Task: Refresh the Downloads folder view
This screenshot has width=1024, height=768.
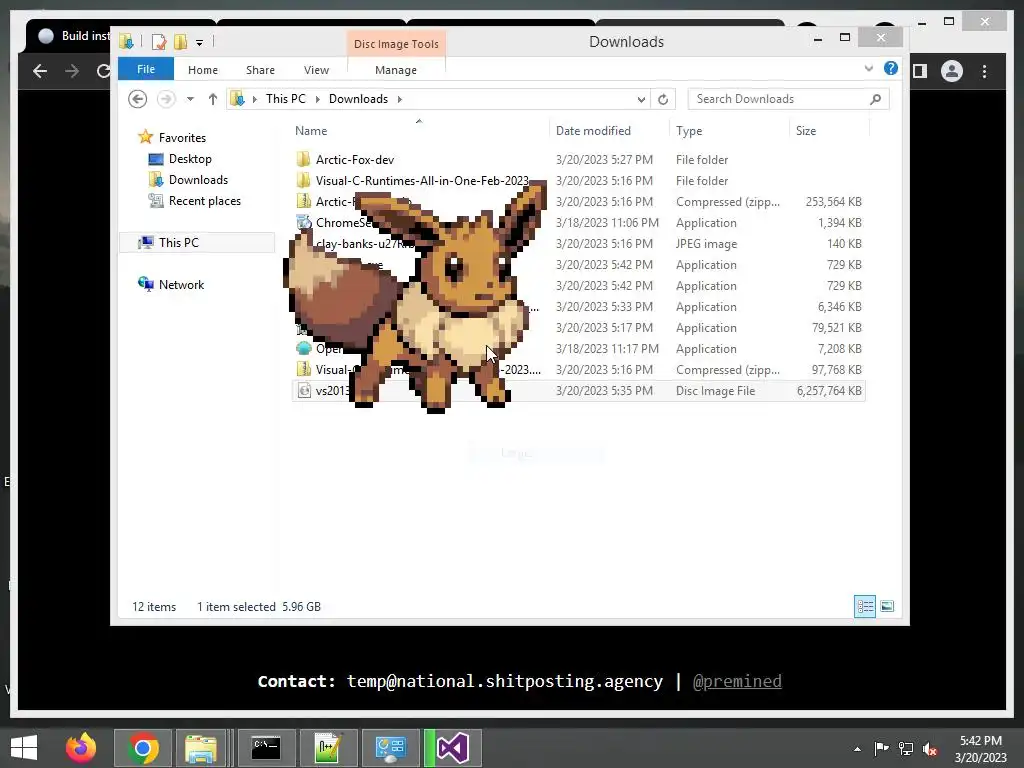Action: pyautogui.click(x=663, y=99)
